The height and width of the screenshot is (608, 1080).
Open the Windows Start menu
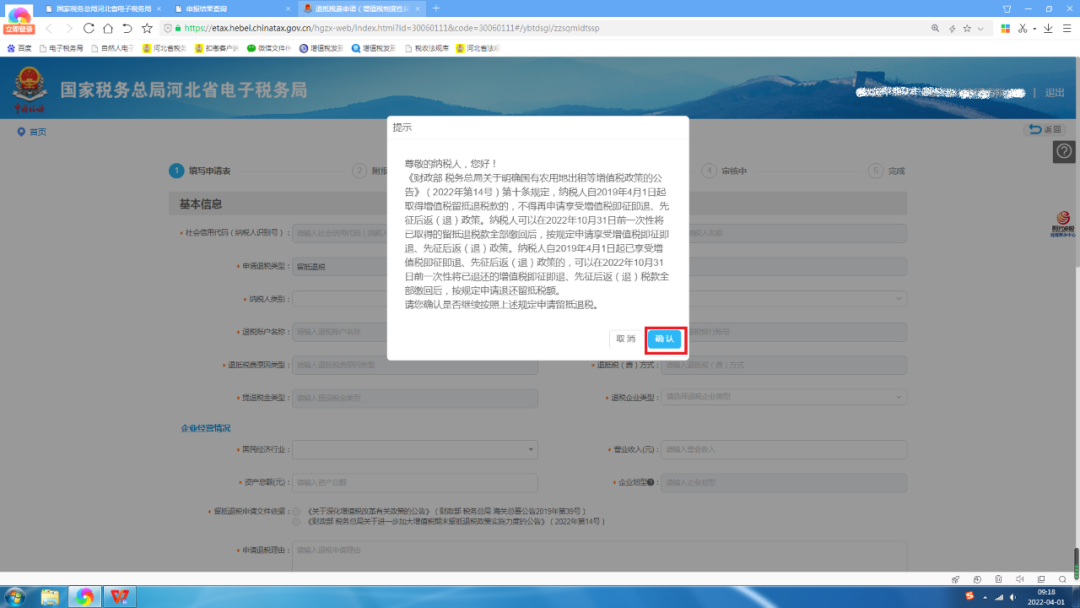[x=15, y=596]
